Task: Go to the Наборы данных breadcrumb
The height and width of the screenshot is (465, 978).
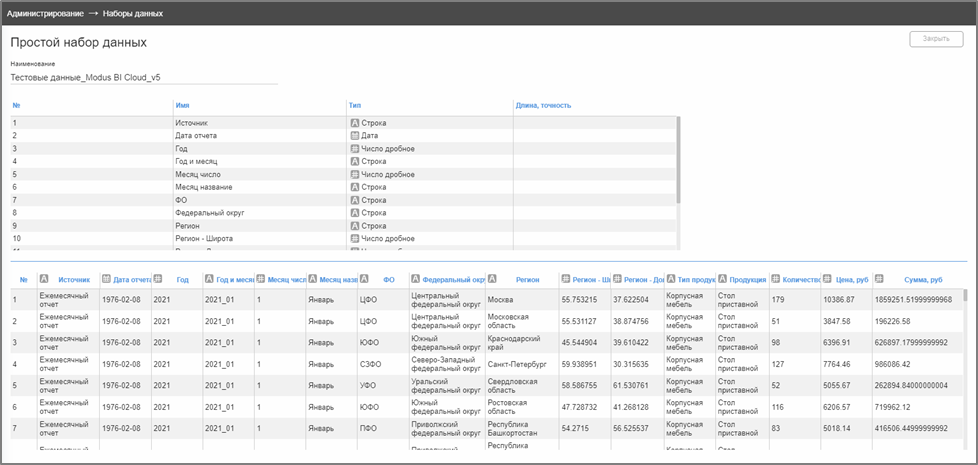Action: coord(133,14)
